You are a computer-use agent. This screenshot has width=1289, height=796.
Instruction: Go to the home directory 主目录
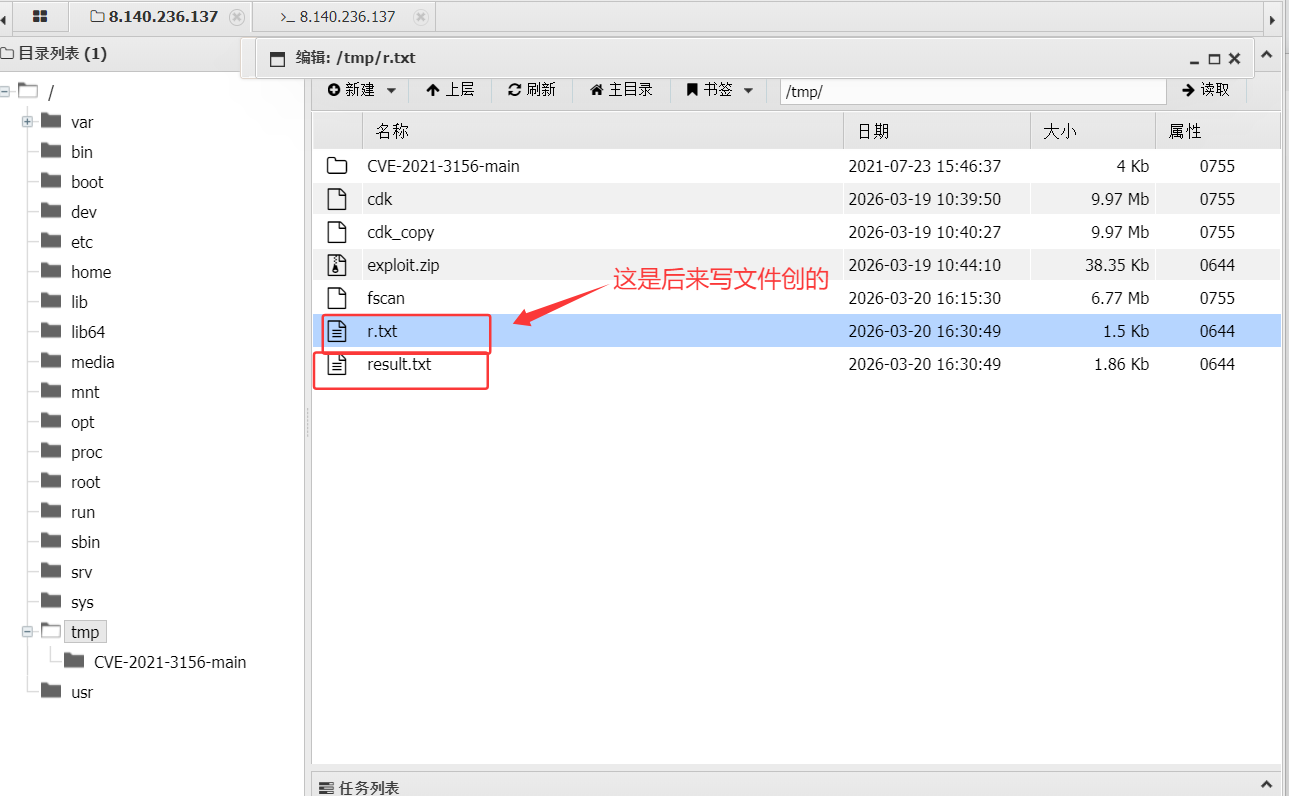(x=621, y=90)
